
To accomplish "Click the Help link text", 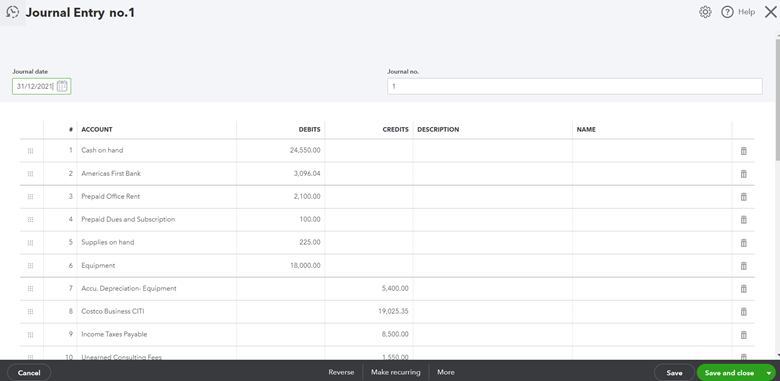I will 746,12.
